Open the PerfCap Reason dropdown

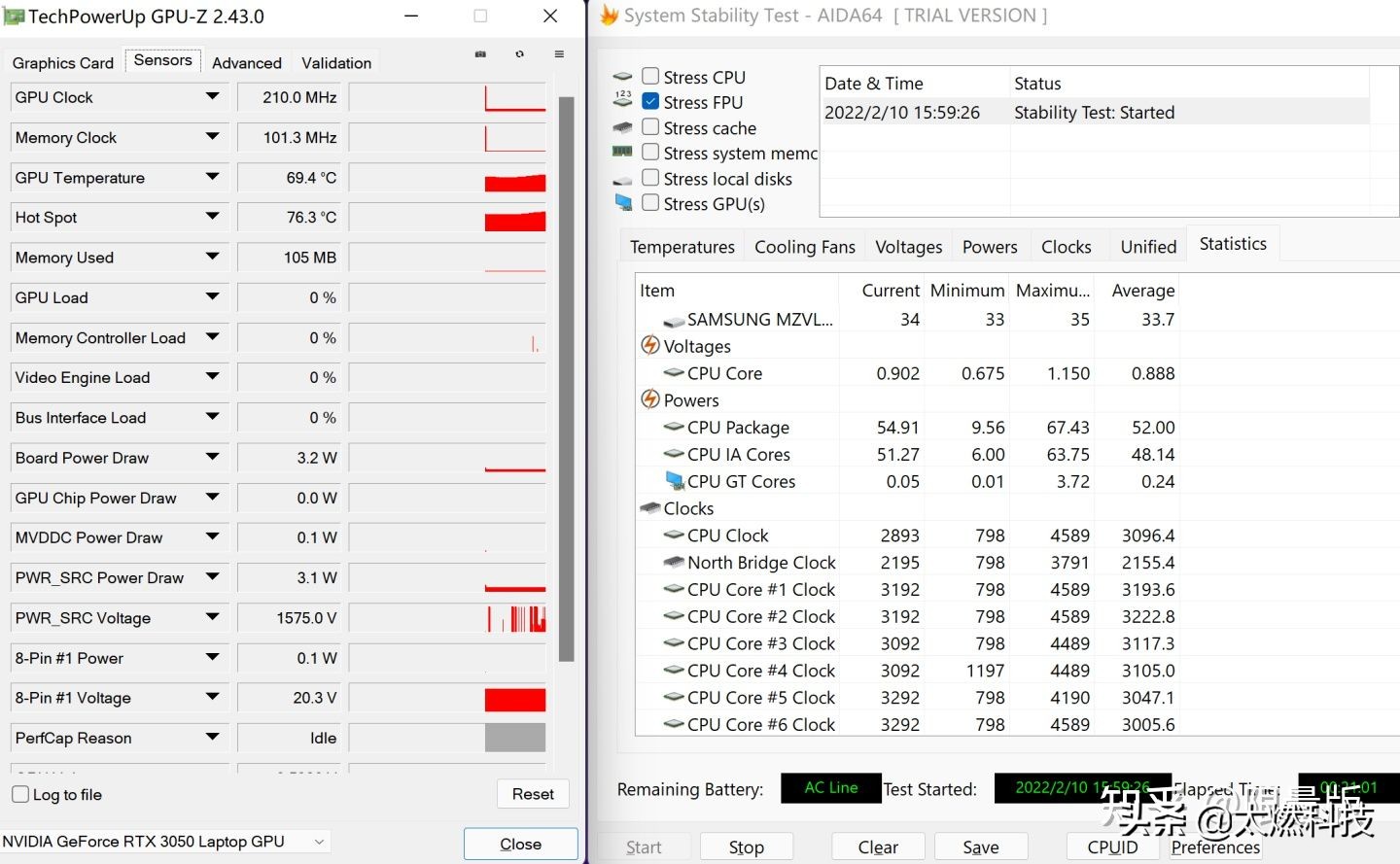click(x=212, y=737)
